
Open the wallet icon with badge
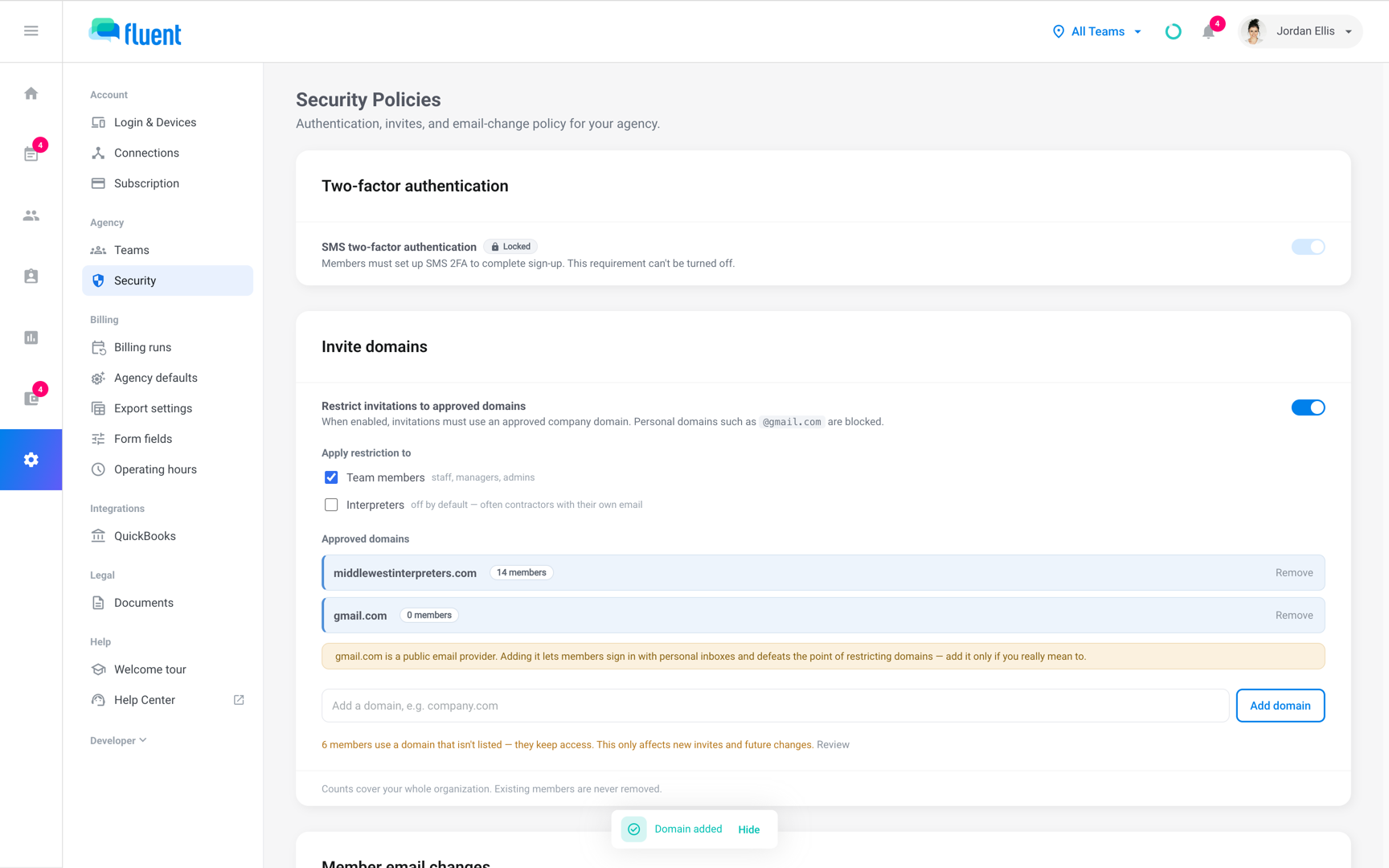coord(31,399)
